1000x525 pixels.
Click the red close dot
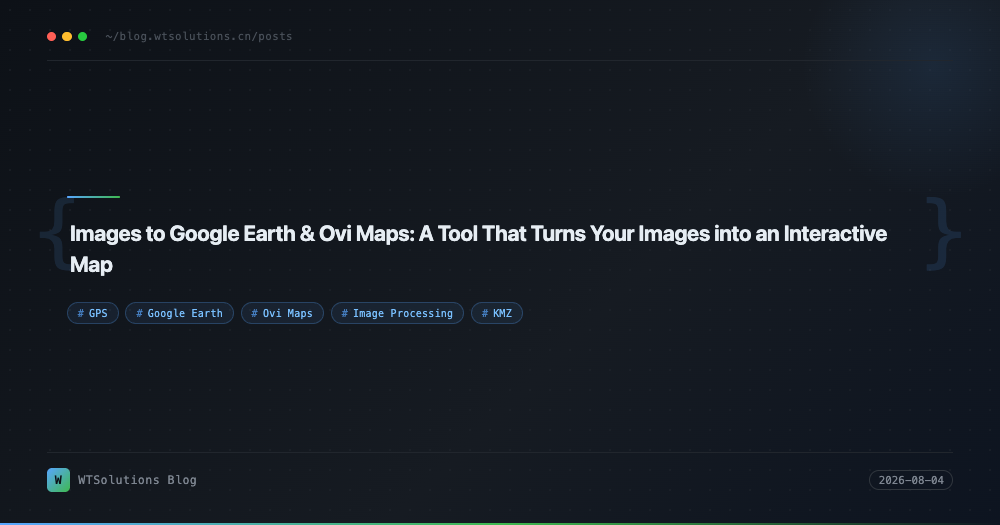52,36
